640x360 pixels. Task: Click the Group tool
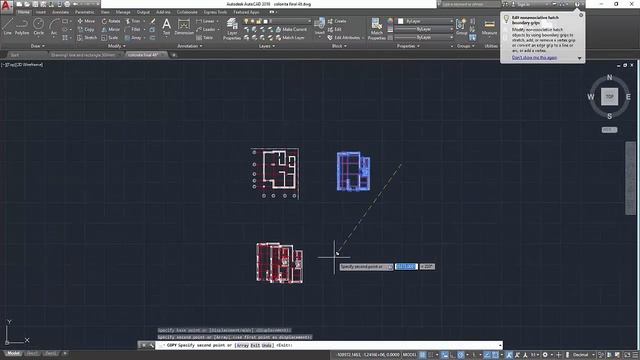coord(462,27)
